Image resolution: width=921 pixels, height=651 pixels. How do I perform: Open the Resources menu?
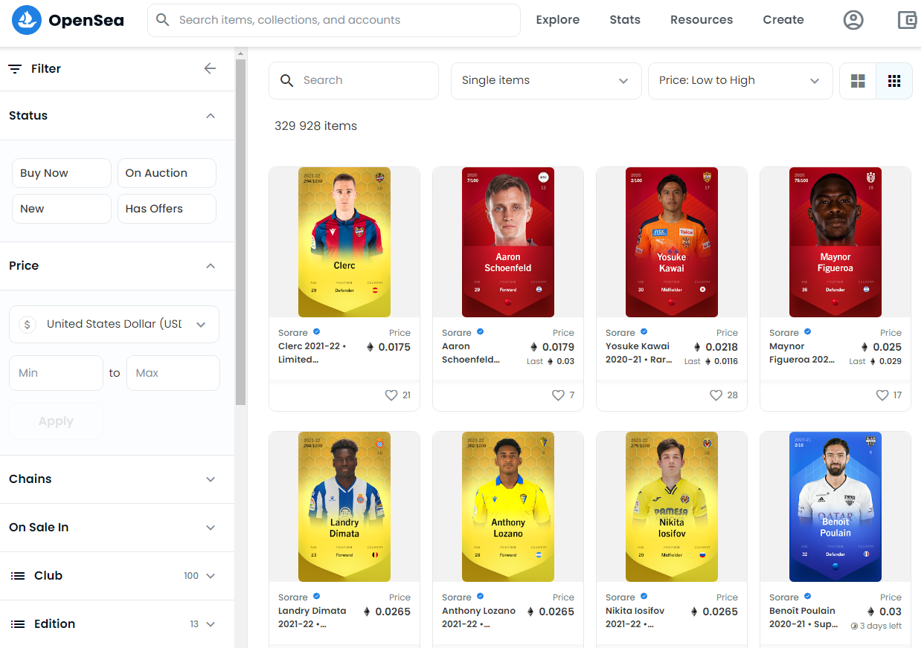(701, 20)
